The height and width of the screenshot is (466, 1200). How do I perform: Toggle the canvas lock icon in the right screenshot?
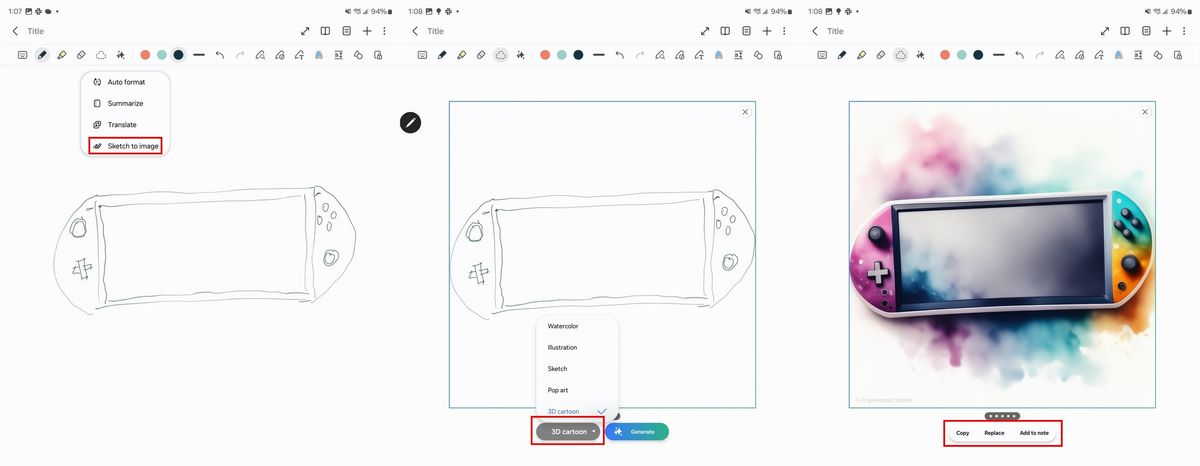click(x=1177, y=55)
